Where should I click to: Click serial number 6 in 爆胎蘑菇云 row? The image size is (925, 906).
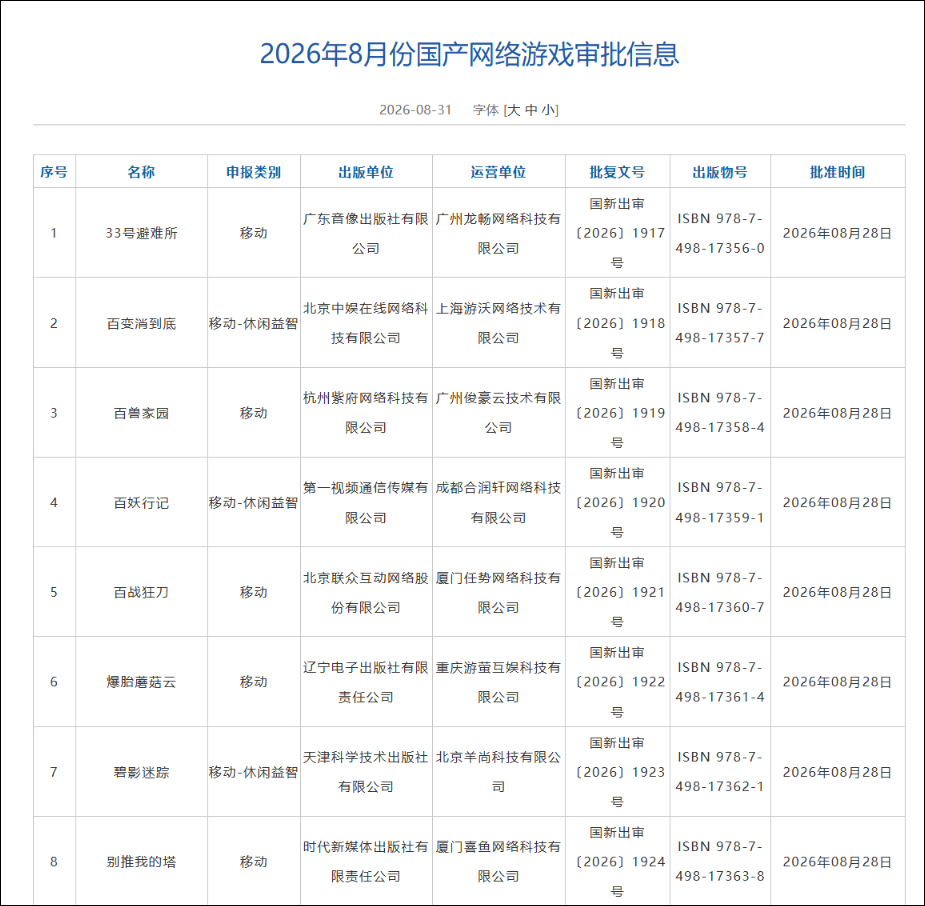pos(54,682)
